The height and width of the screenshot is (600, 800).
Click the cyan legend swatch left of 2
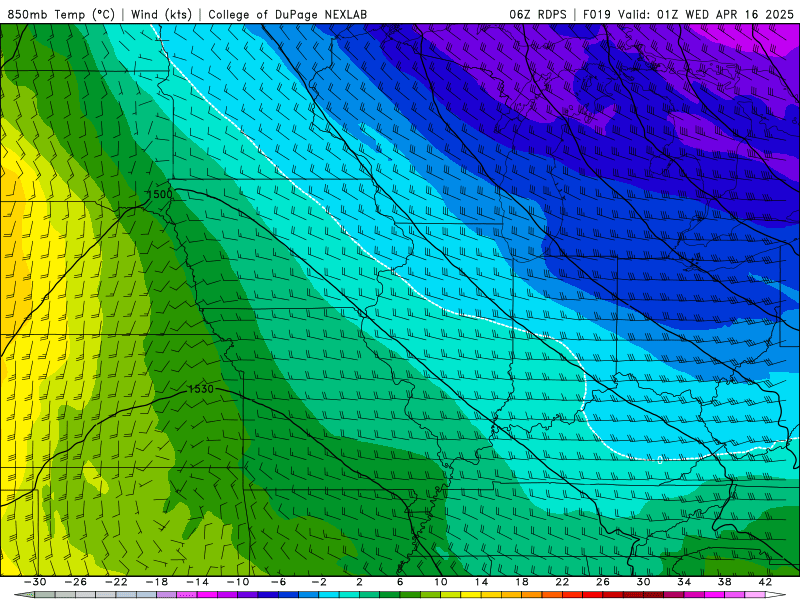tap(329, 595)
